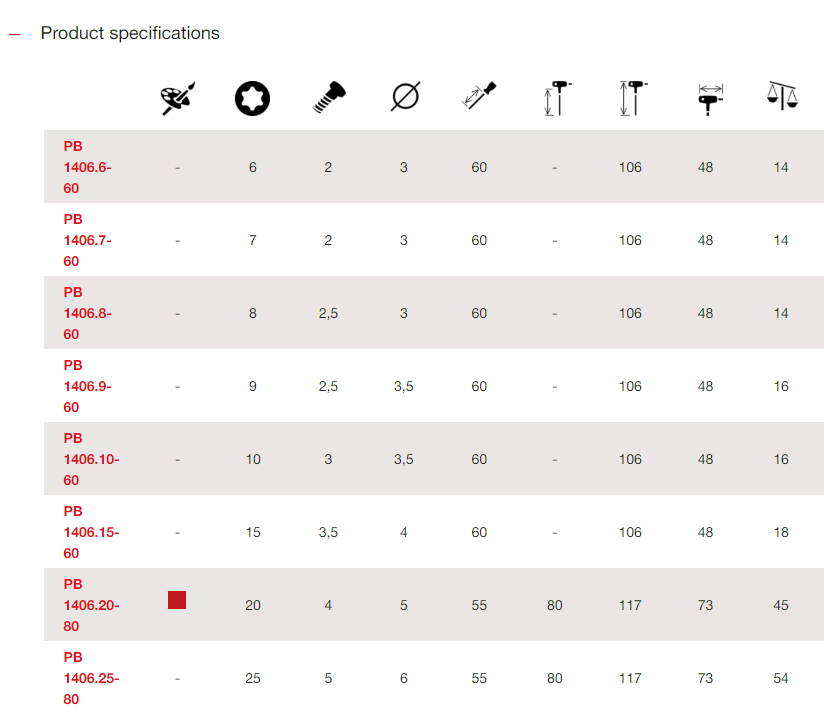Open product link PB 1406.20-80
Image resolution: width=824 pixels, height=727 pixels.
90,605
